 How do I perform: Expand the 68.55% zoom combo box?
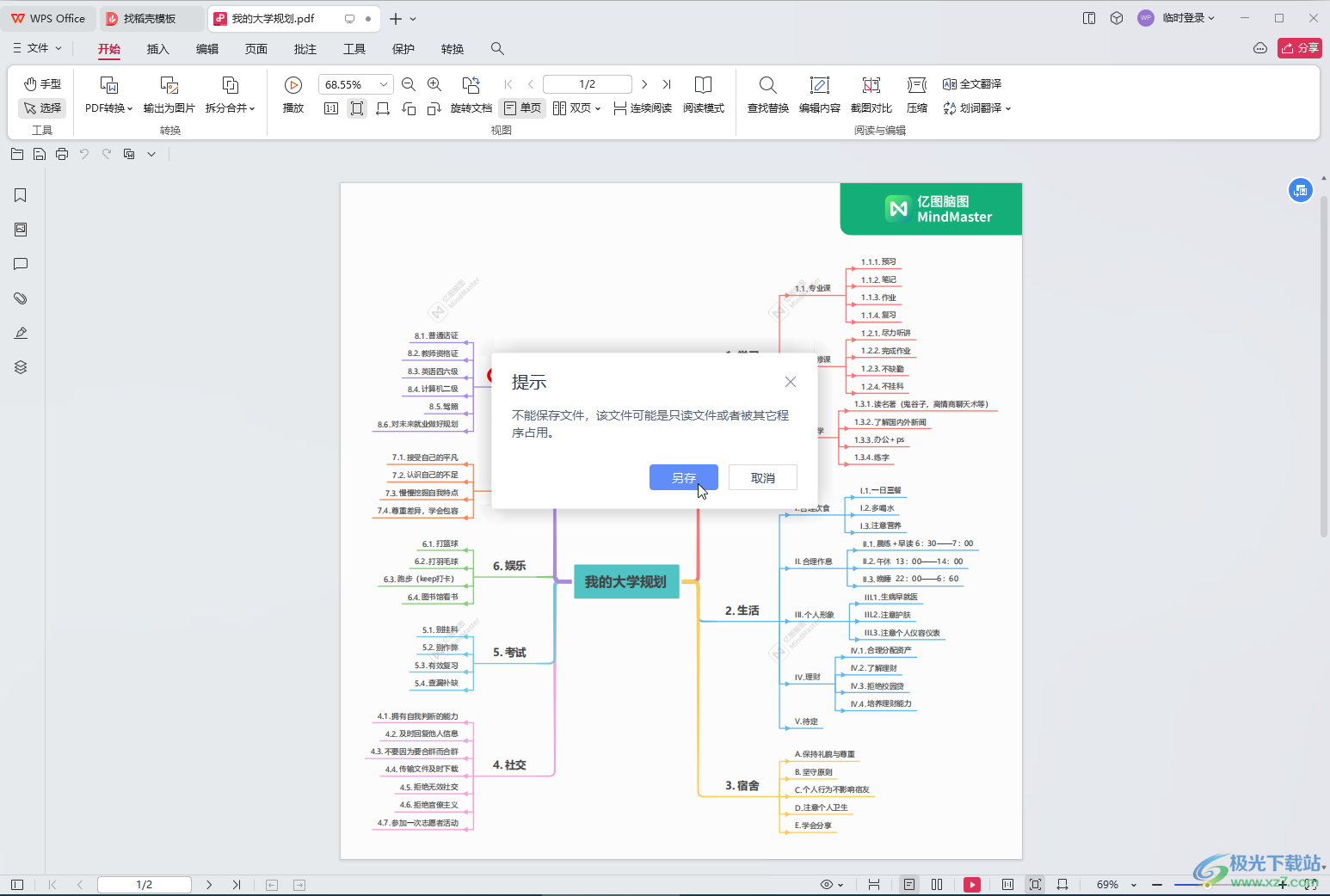click(x=383, y=84)
